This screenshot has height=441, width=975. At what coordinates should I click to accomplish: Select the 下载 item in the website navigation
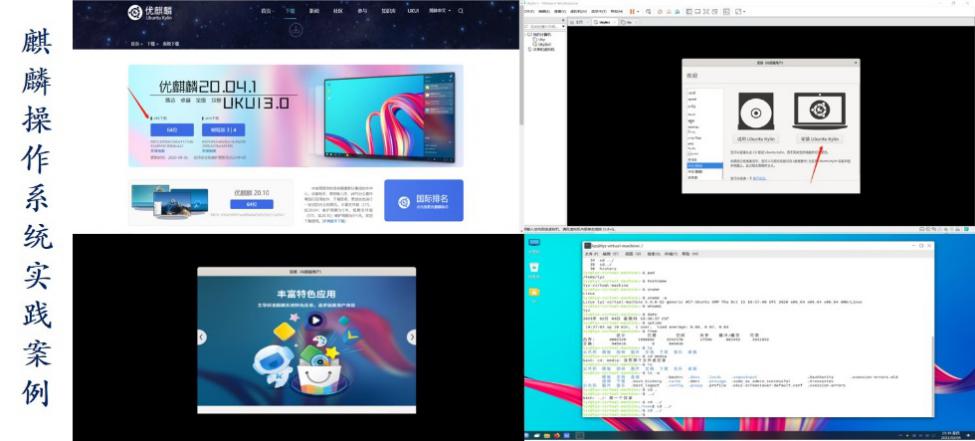click(290, 11)
